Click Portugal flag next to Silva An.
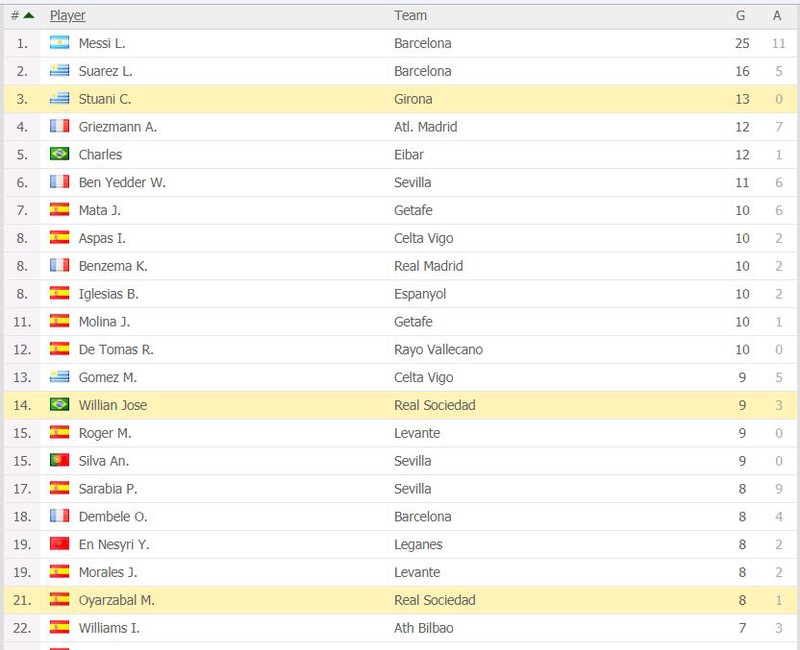The width and height of the screenshot is (800, 650). pos(59,460)
